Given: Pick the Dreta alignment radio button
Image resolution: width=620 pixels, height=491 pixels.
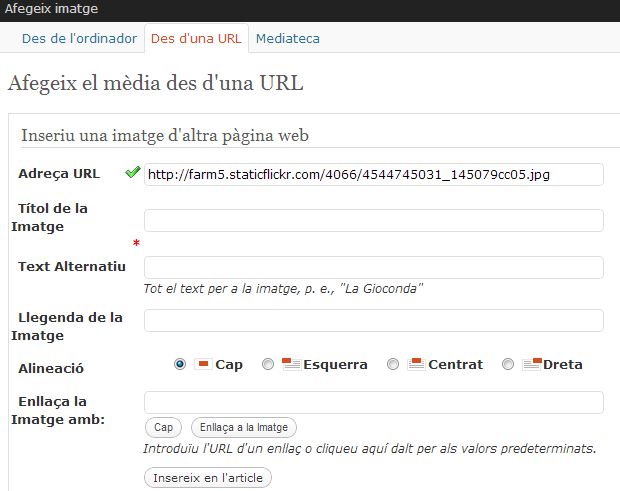Looking at the screenshot, I should pyautogui.click(x=508, y=365).
